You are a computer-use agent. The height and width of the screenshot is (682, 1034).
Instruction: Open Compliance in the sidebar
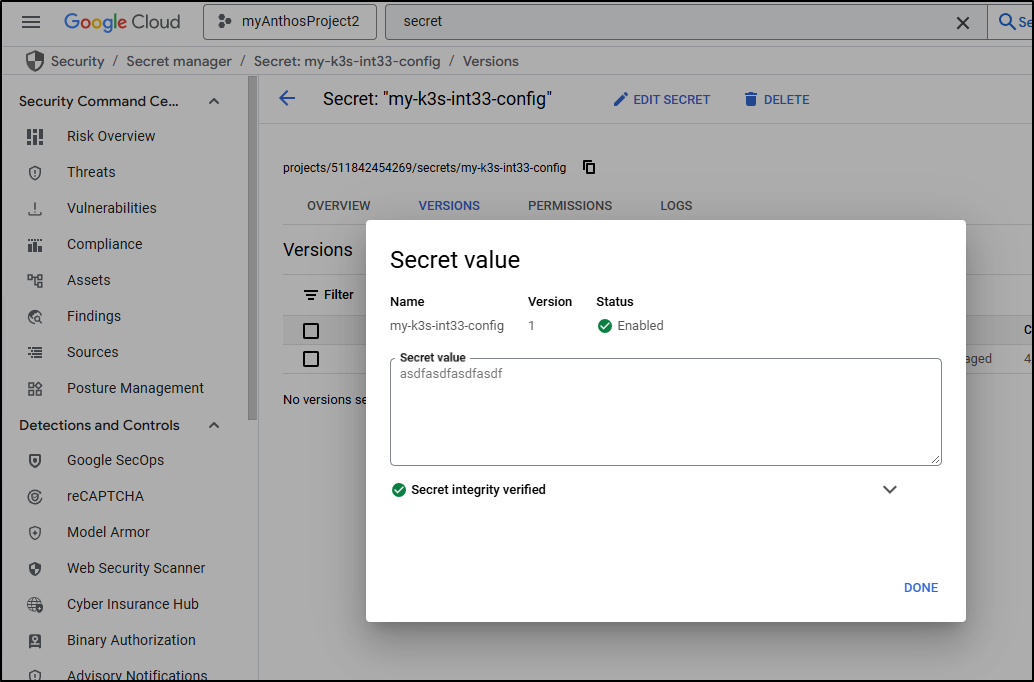[x=104, y=244]
